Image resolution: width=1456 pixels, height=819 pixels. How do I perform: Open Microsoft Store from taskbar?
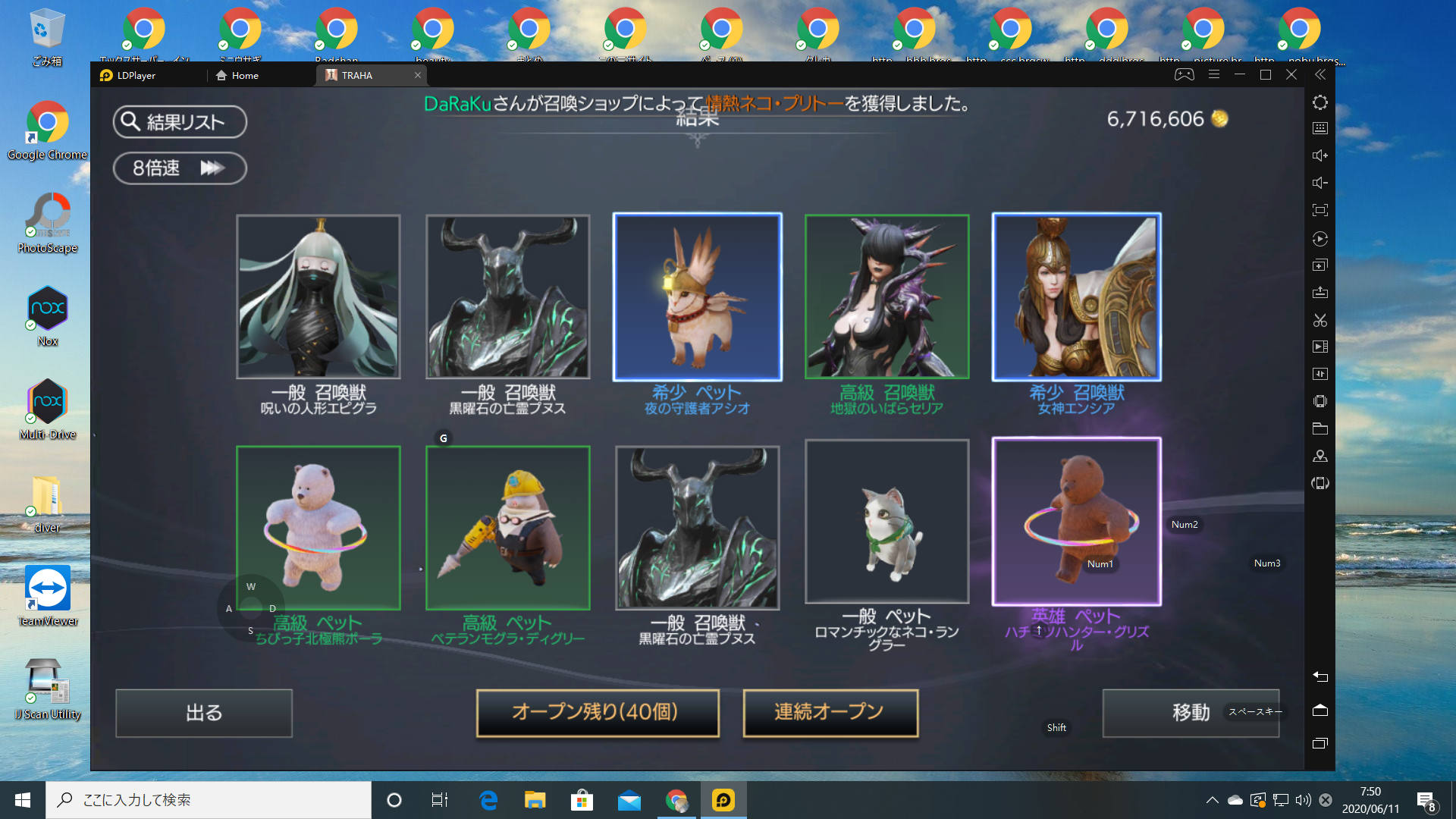click(x=582, y=800)
